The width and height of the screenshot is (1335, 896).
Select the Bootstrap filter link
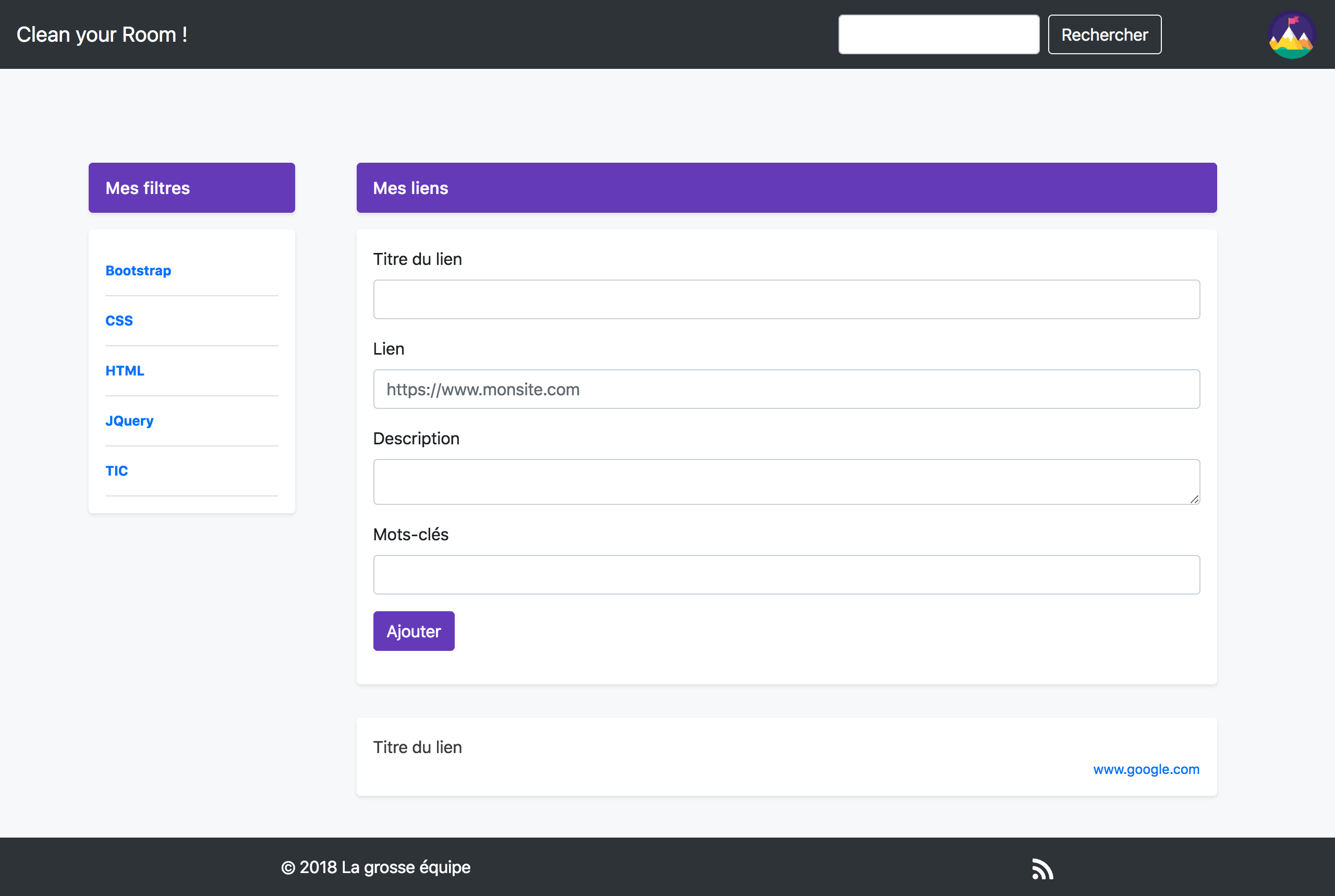pos(138,270)
